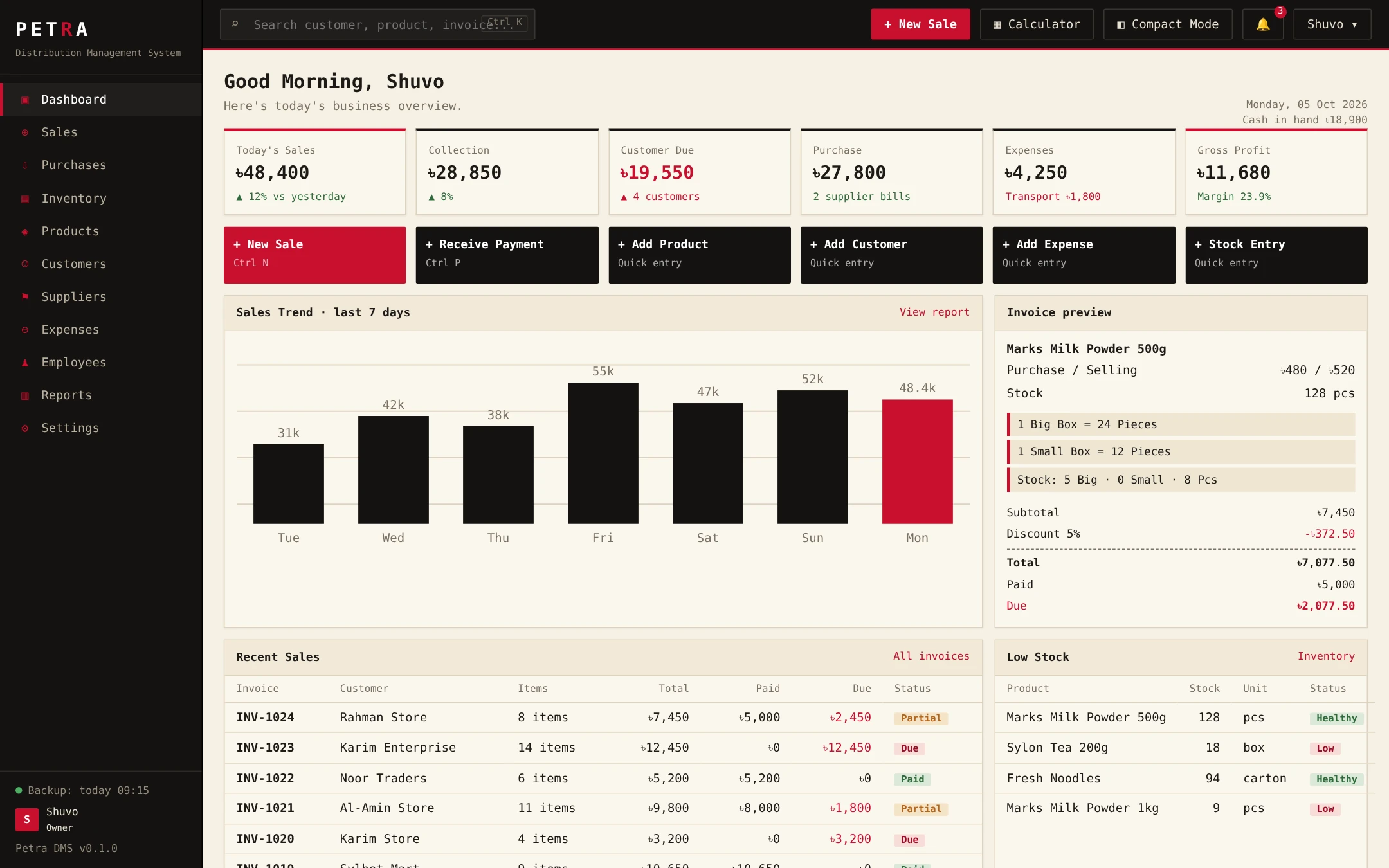The image size is (1389, 868).
Task: Open the Customers menu item
Action: (x=101, y=264)
